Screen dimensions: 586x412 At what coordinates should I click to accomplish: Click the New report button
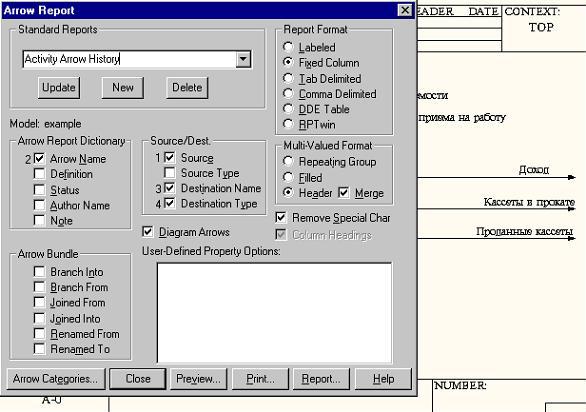coord(123,88)
